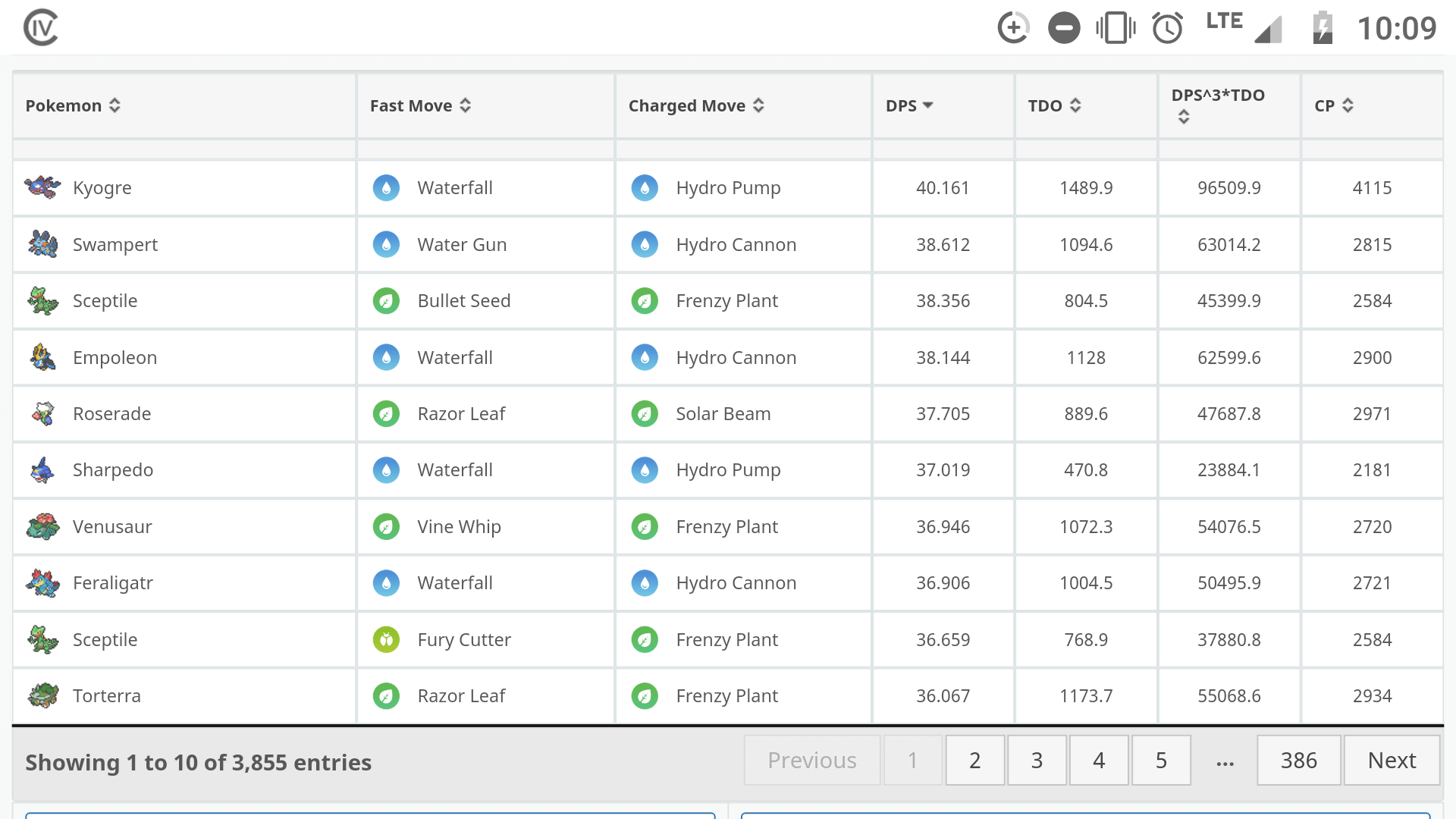
Task: Go to page 3 of results
Action: 1037,760
